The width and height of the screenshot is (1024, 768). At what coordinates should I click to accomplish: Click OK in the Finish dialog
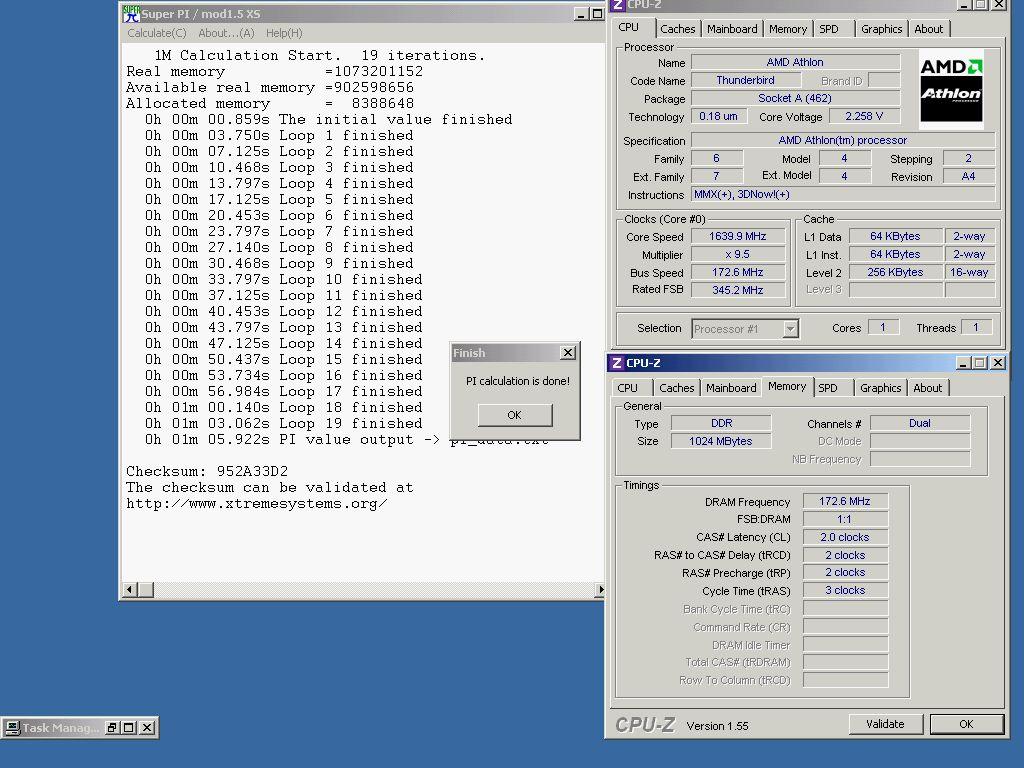(515, 415)
